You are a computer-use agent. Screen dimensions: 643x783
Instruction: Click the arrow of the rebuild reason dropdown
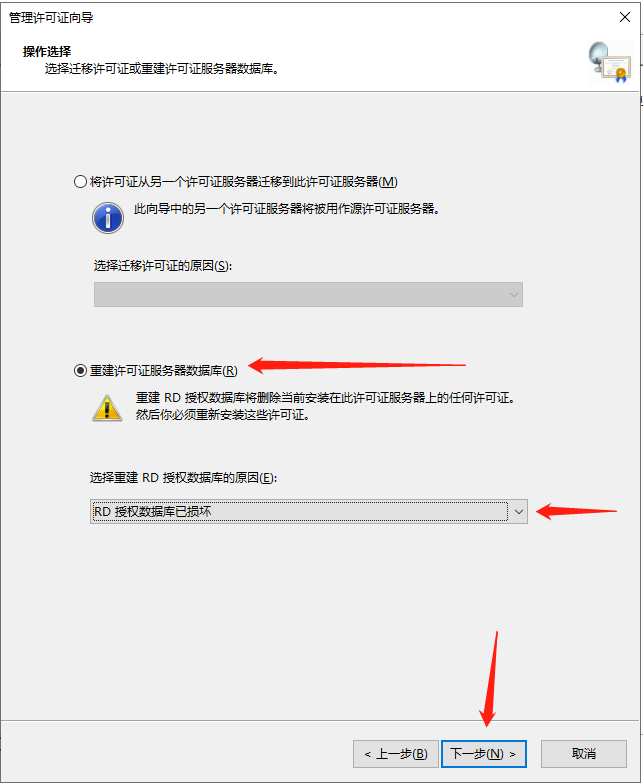[x=519, y=512]
